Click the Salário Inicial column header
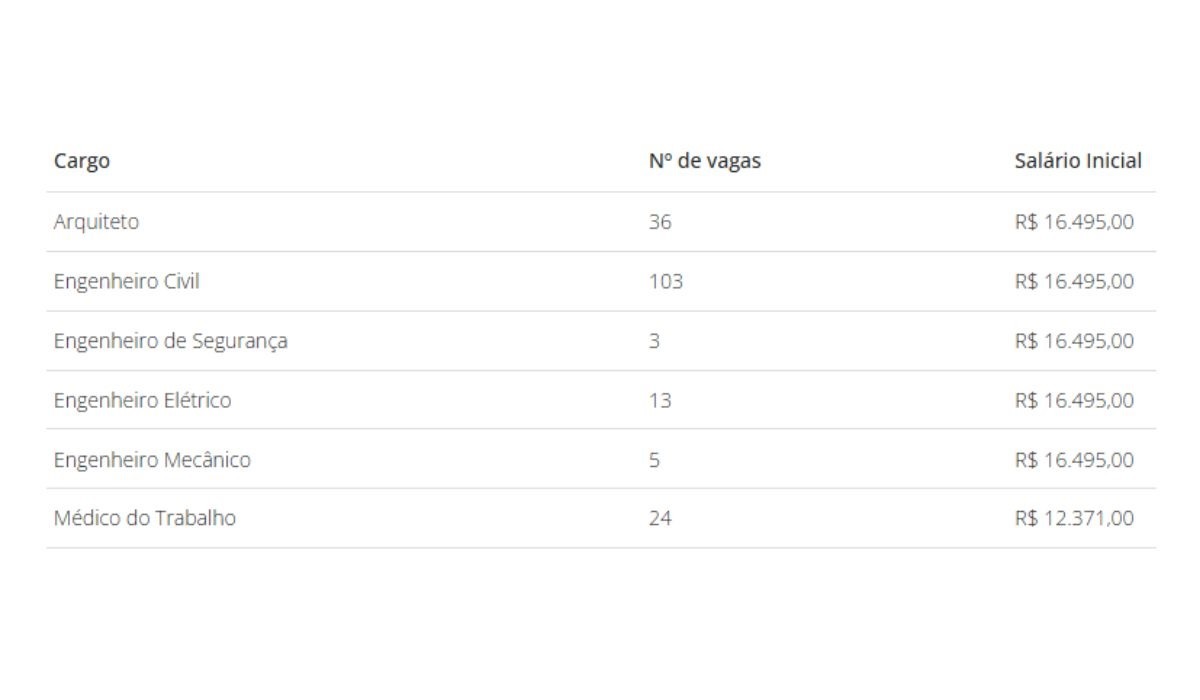This screenshot has height=700, width=1200. [1077, 161]
